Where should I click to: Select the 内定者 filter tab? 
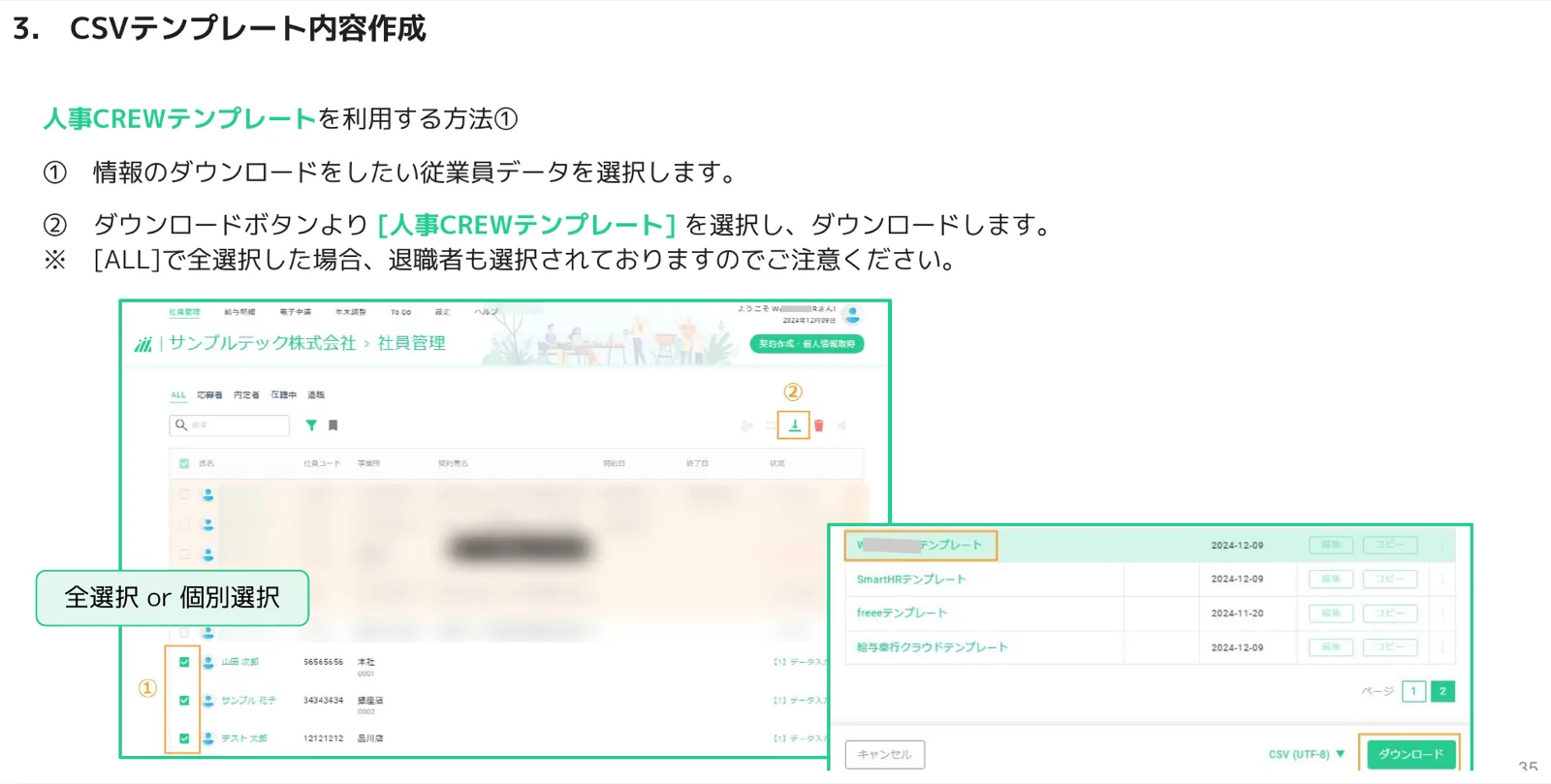click(x=246, y=395)
